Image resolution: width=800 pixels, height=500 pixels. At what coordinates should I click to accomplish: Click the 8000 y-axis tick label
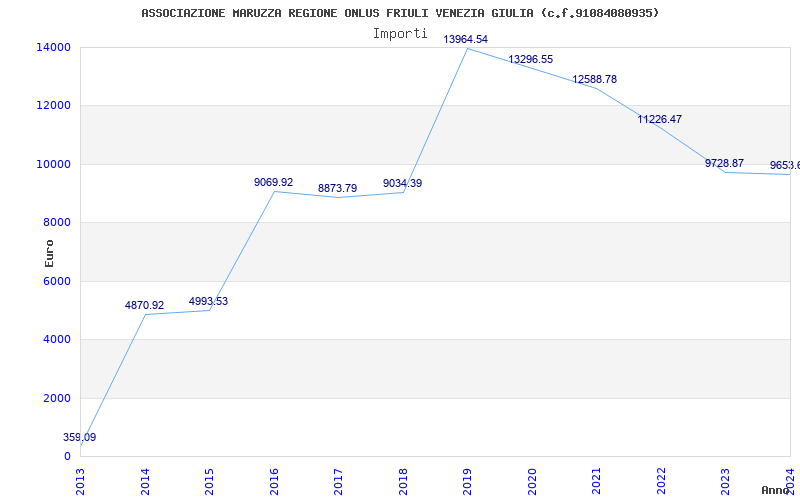pyautogui.click(x=57, y=222)
